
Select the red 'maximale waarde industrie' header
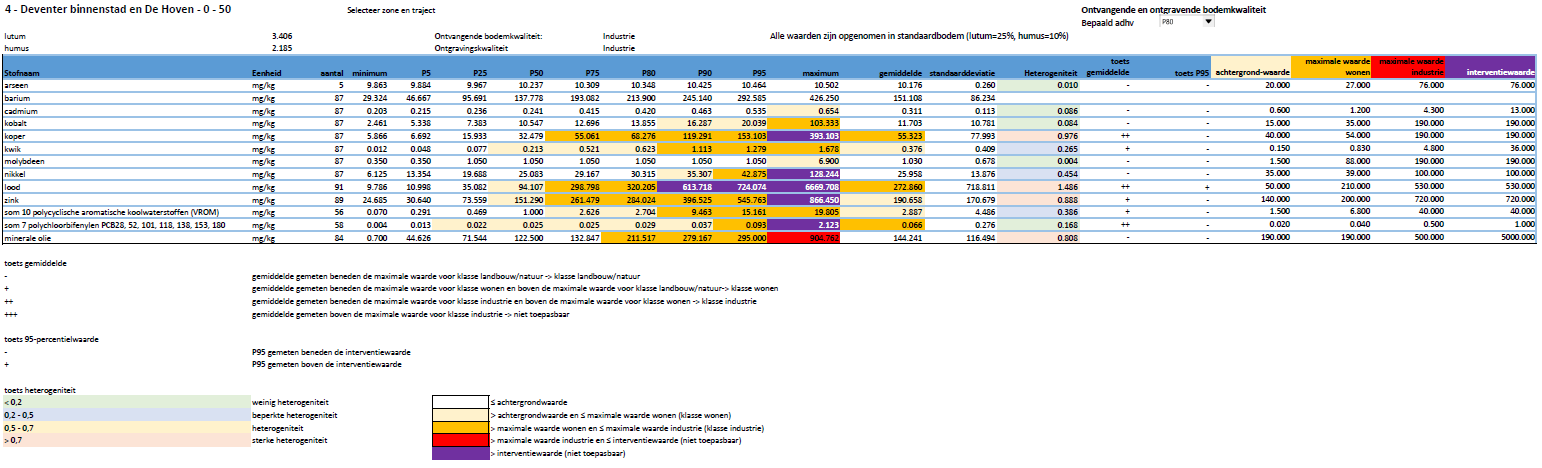point(1409,66)
